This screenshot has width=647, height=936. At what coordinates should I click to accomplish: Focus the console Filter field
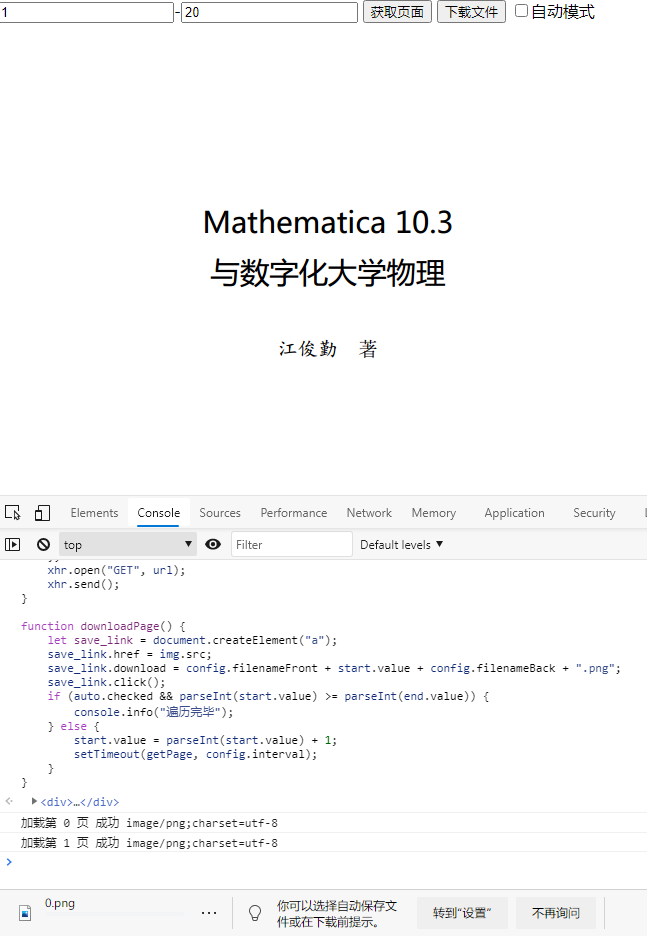coord(291,544)
